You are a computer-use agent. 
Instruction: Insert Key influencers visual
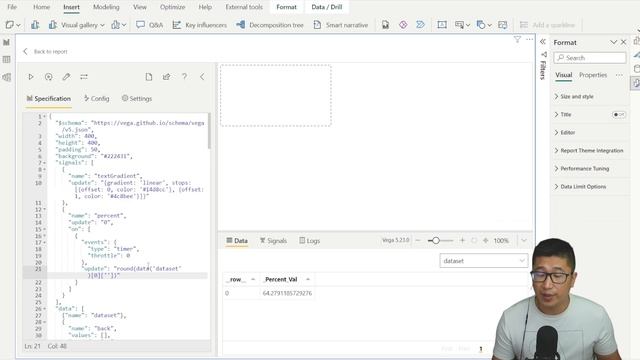coord(200,25)
